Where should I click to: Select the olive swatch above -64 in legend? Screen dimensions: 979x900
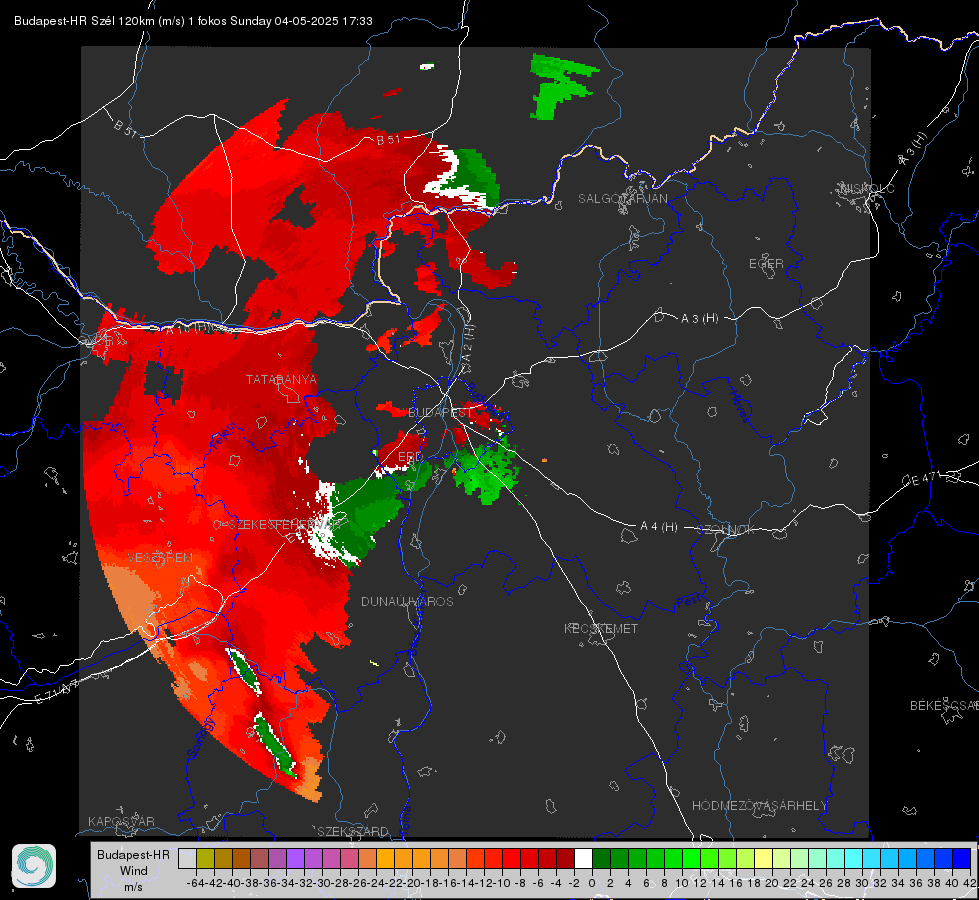[205, 858]
